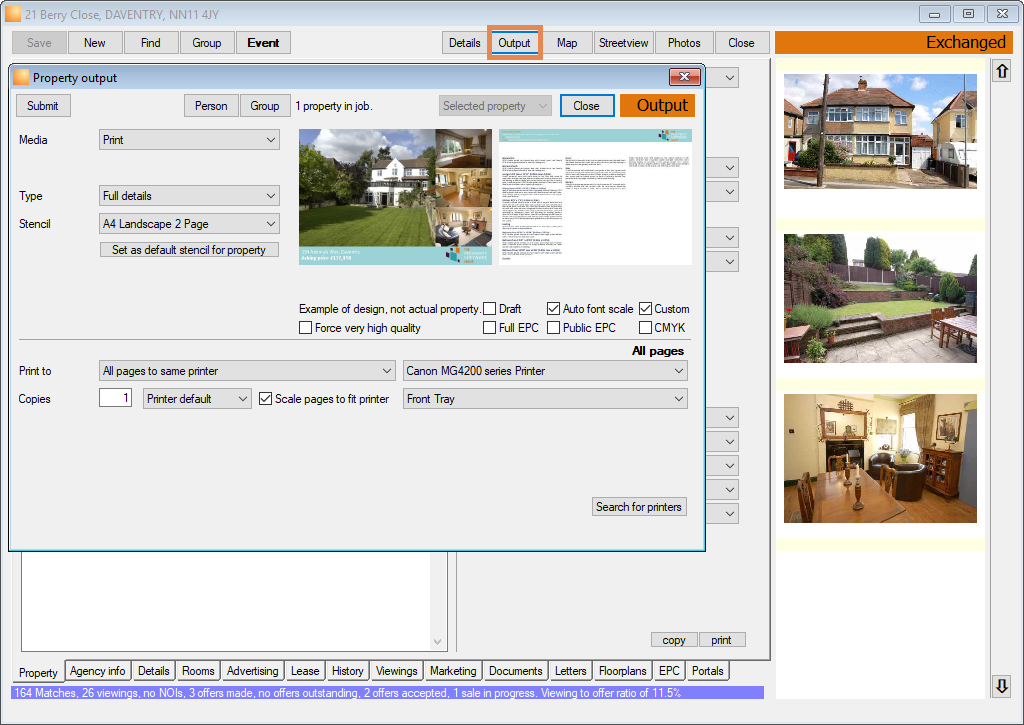
Task: Switch to the Floorplans tab
Action: tap(622, 671)
